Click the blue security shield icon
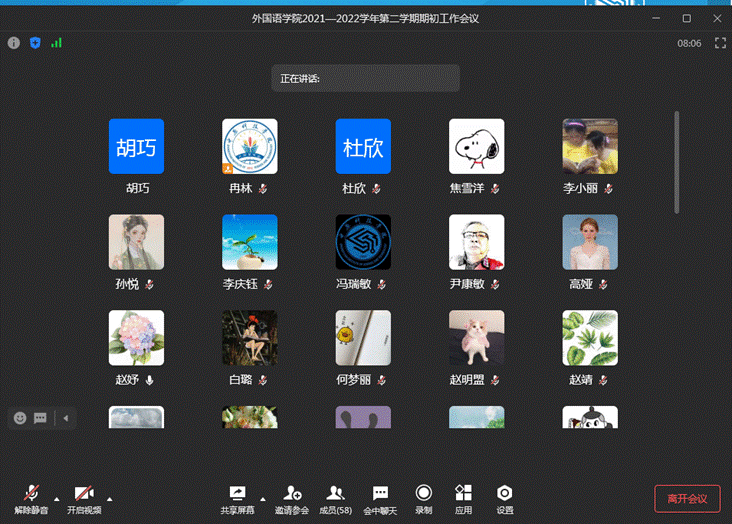The image size is (732, 524). click(35, 43)
